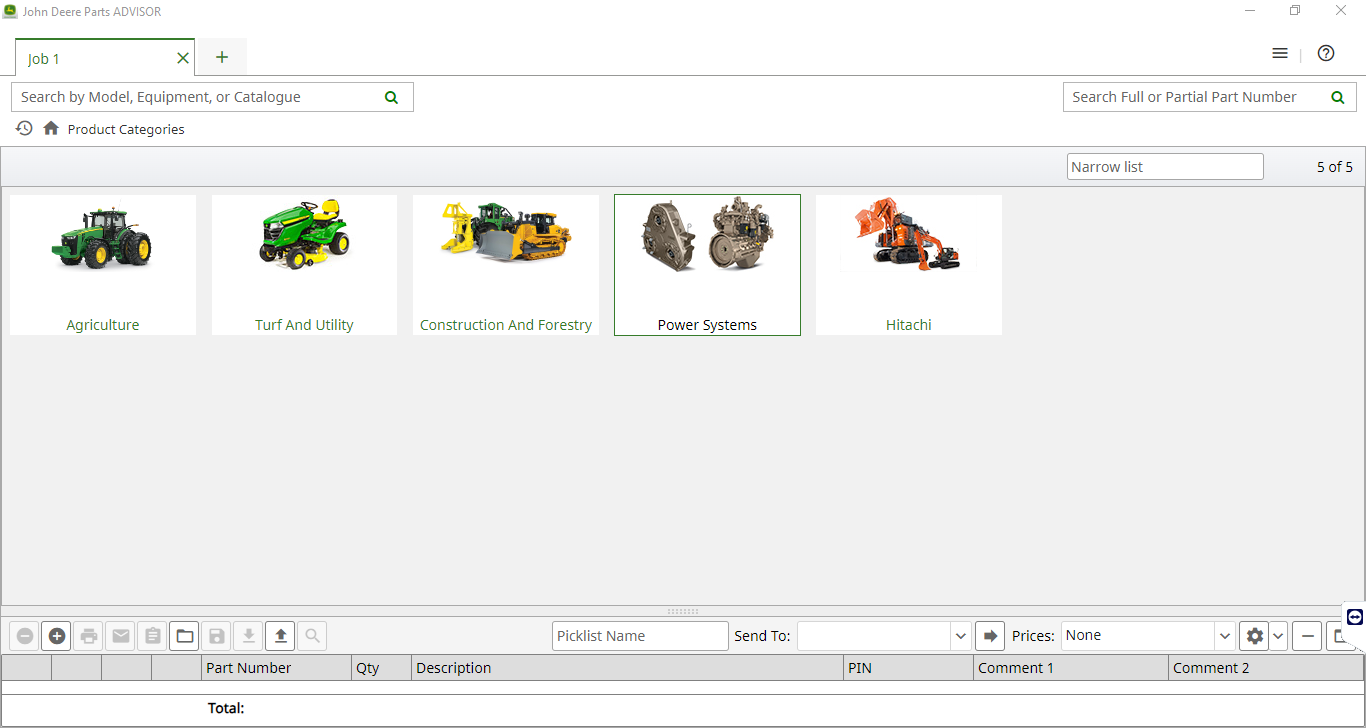Open the hamburger menu icon

1280,54
